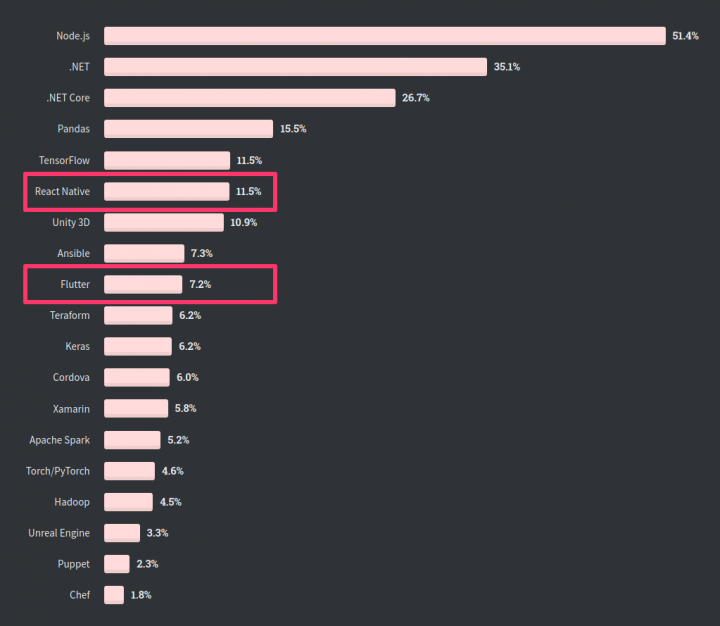Select the Teraform label

pyautogui.click(x=70, y=316)
